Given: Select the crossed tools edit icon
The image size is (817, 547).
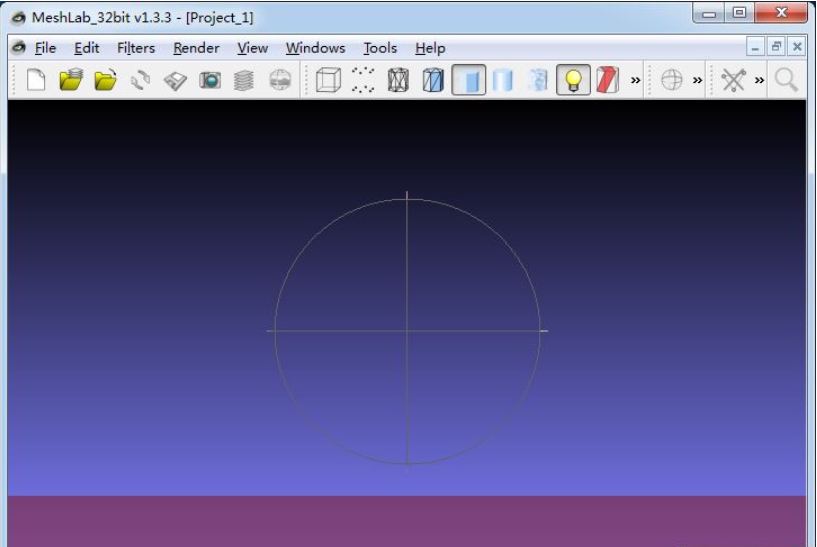Looking at the screenshot, I should point(733,80).
